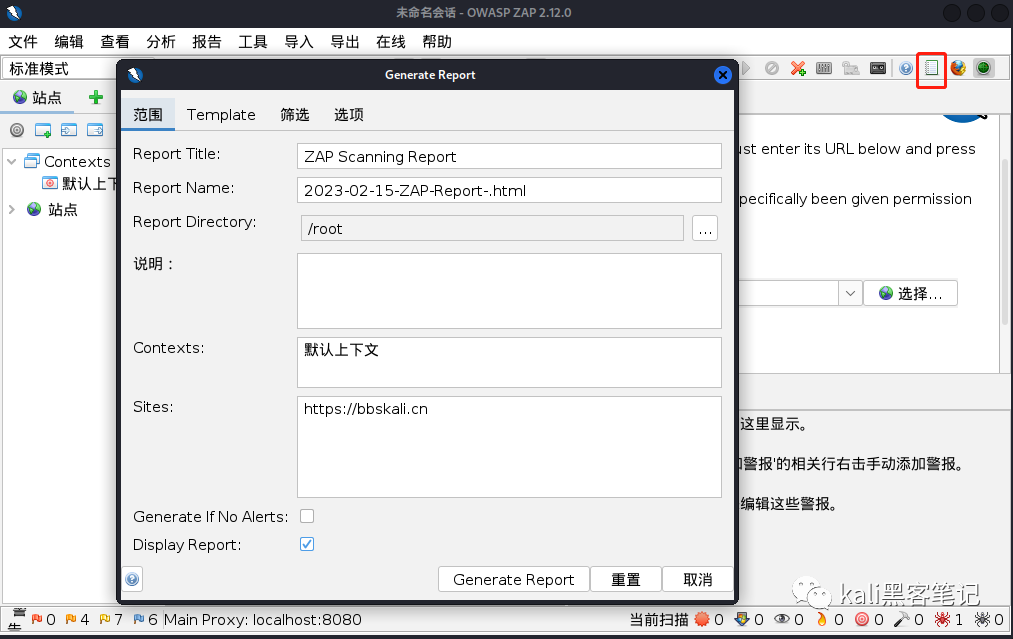Click the black cassette tape toolbar icon
Viewport: 1013px width, 639px height.
877,68
